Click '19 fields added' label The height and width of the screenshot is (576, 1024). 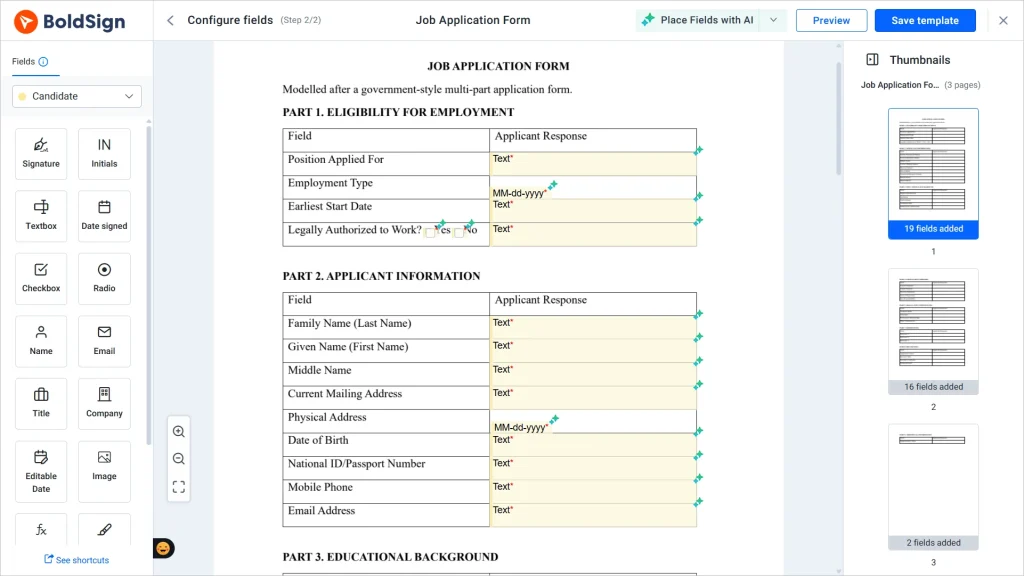point(933,229)
